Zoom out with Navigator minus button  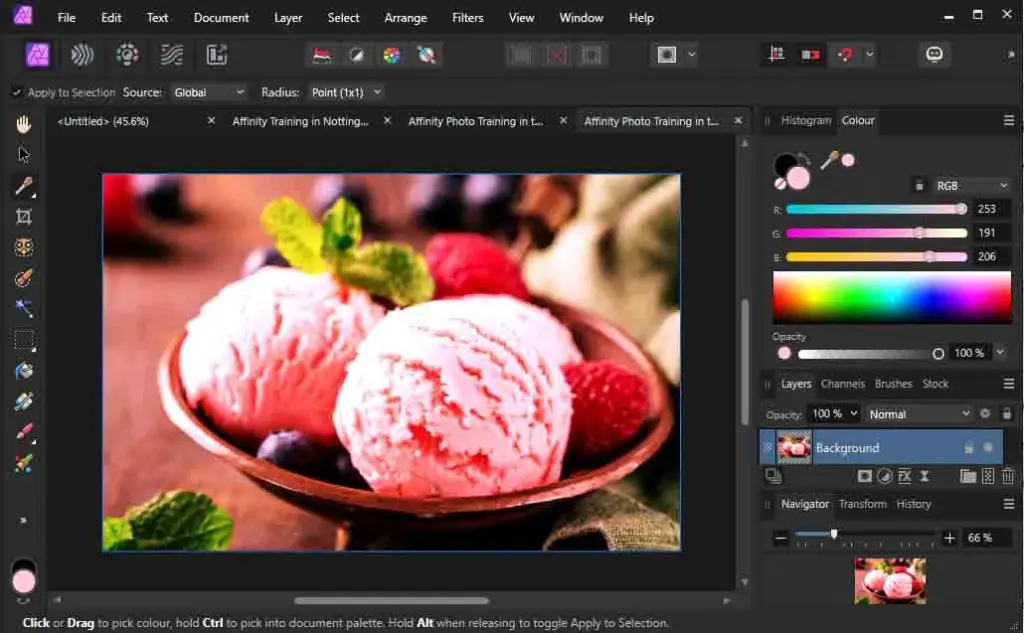point(780,538)
